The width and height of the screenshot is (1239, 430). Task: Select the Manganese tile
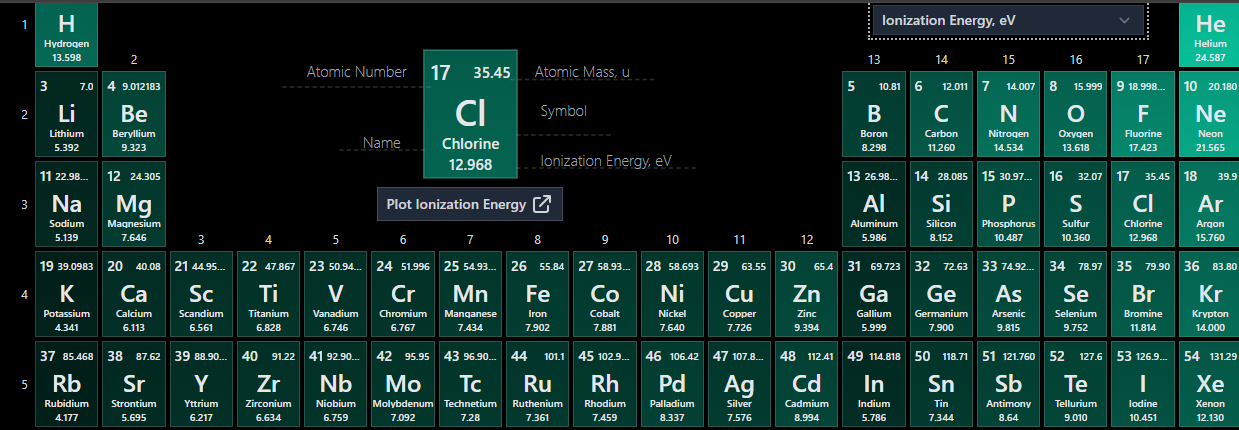470,295
